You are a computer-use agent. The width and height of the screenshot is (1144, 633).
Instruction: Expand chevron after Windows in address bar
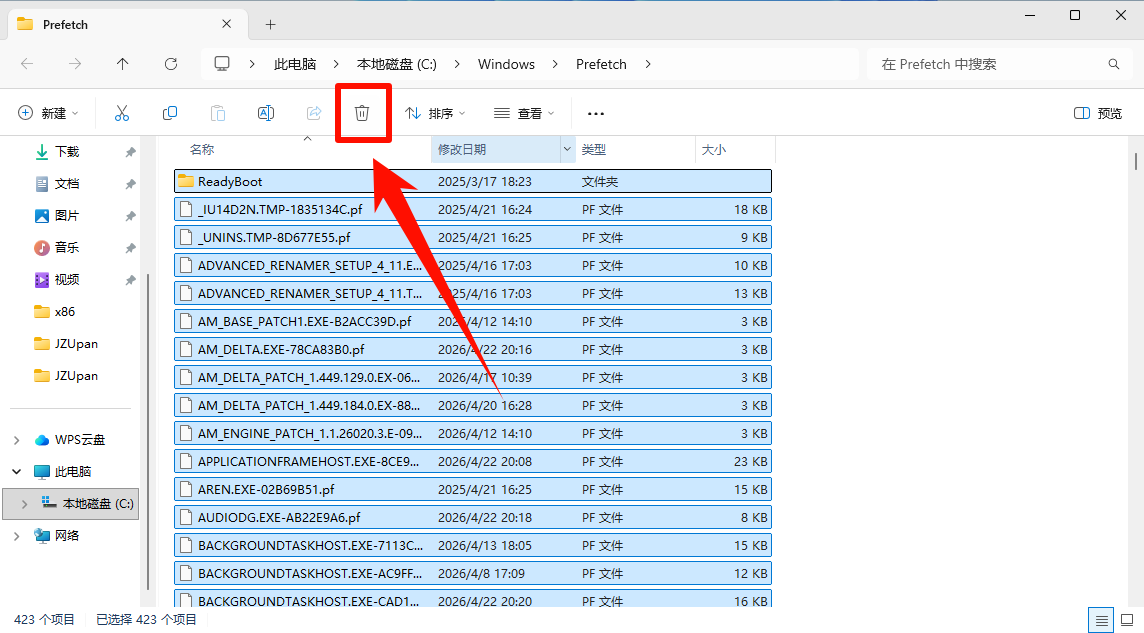555,64
